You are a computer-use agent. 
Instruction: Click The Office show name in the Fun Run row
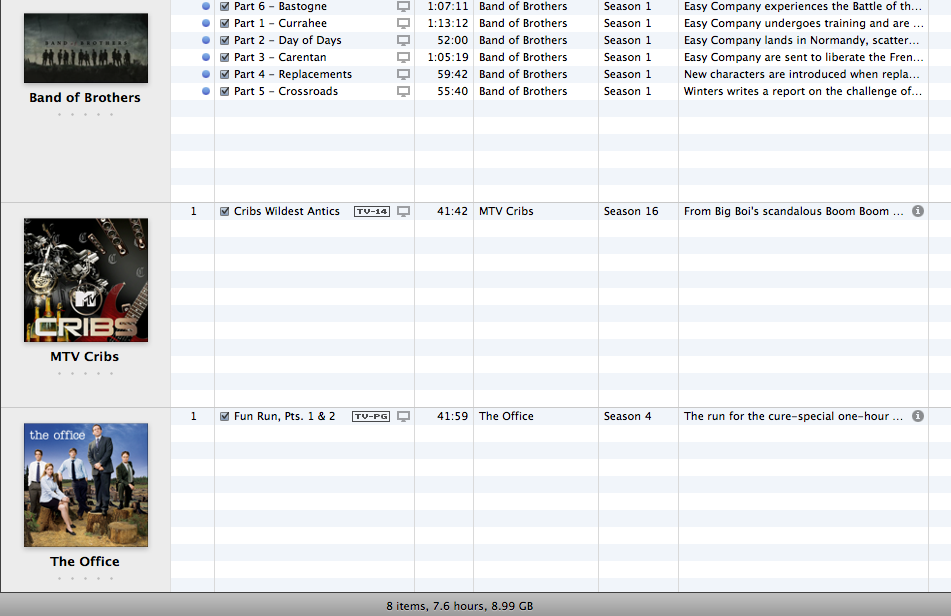[x=506, y=416]
